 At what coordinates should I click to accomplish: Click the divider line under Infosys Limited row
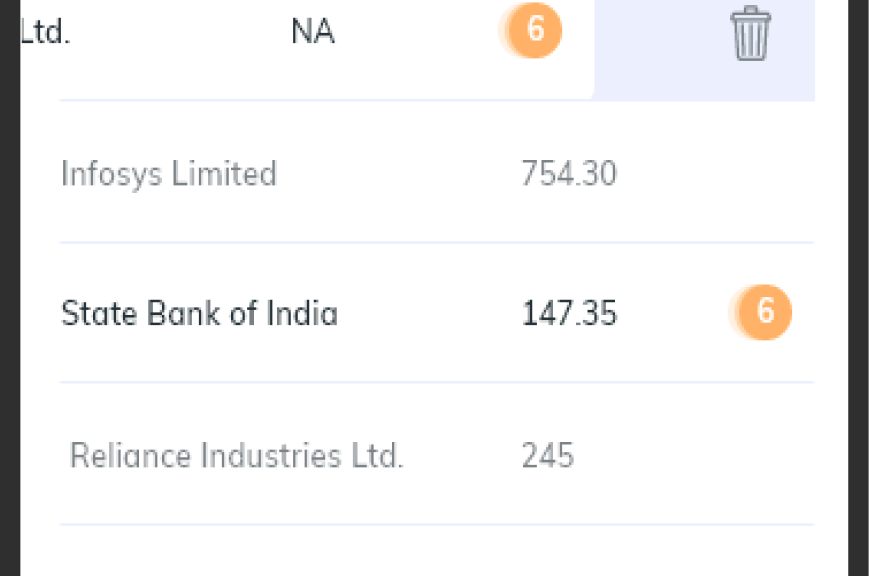coord(437,242)
